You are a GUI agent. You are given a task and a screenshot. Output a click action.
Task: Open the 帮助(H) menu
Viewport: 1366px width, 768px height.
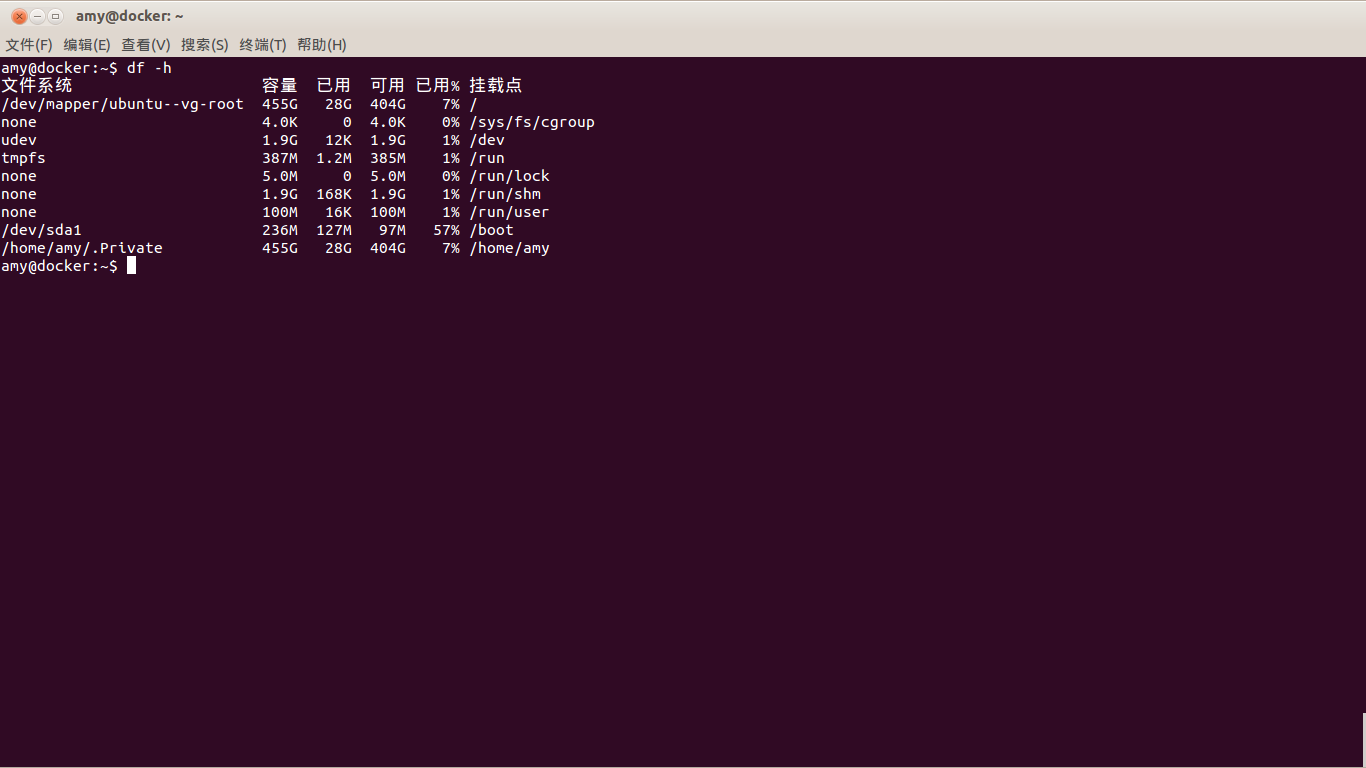(x=322, y=45)
